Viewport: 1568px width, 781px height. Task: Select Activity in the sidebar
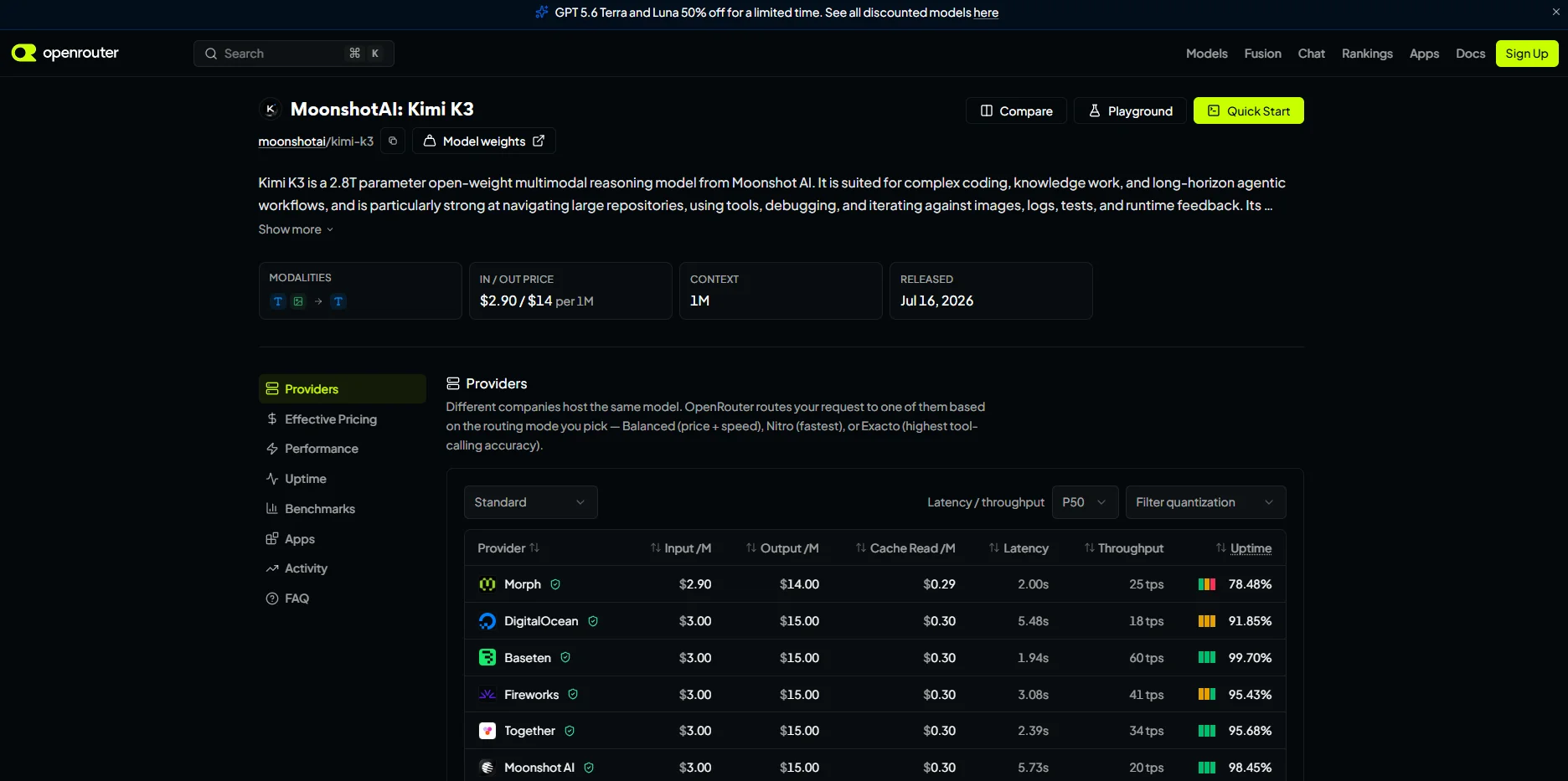342,568
